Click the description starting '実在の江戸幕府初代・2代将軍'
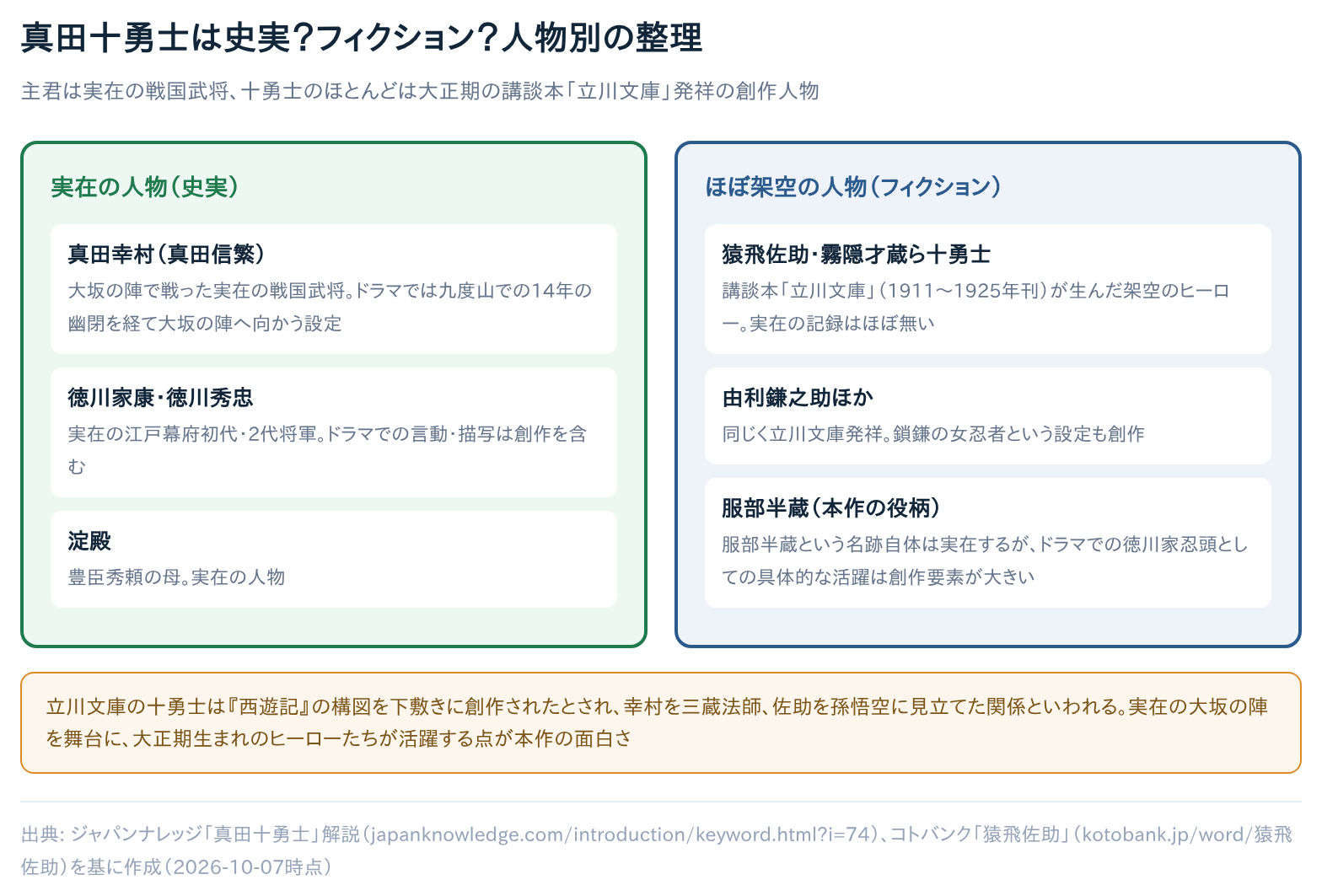Image resolution: width=1322 pixels, height=896 pixels. 327,450
